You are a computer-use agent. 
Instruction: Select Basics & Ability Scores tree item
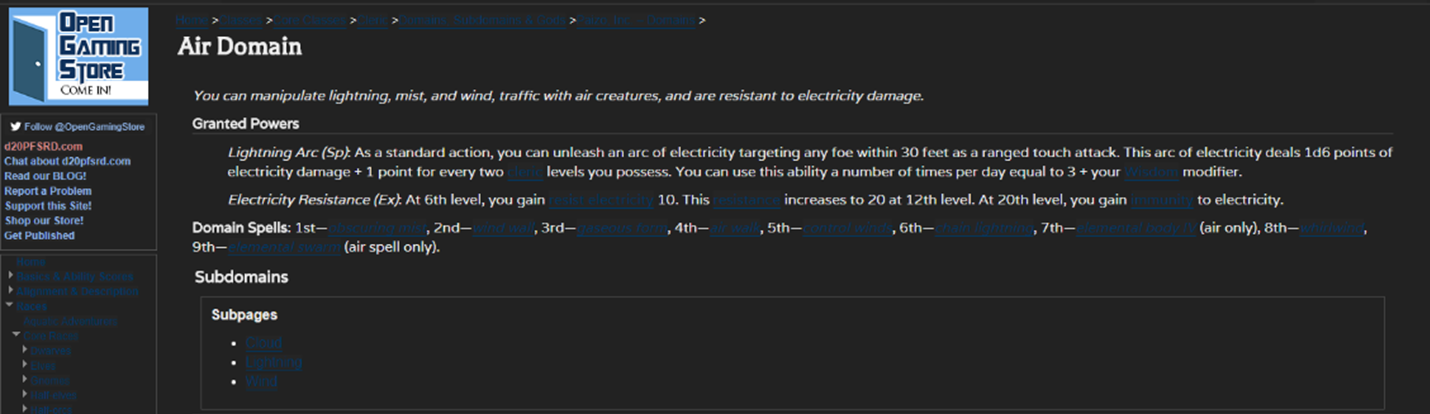(x=75, y=276)
